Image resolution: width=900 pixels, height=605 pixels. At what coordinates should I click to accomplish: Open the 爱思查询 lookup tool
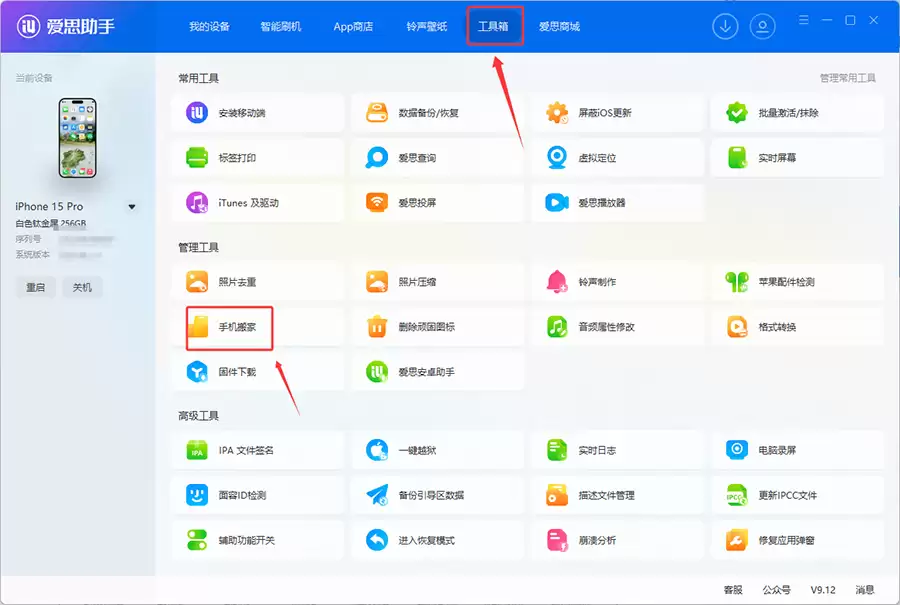click(x=437, y=158)
